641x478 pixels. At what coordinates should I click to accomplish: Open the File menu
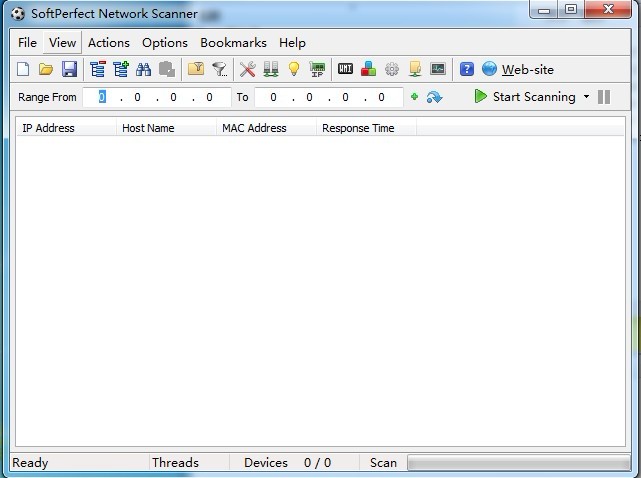tap(27, 42)
